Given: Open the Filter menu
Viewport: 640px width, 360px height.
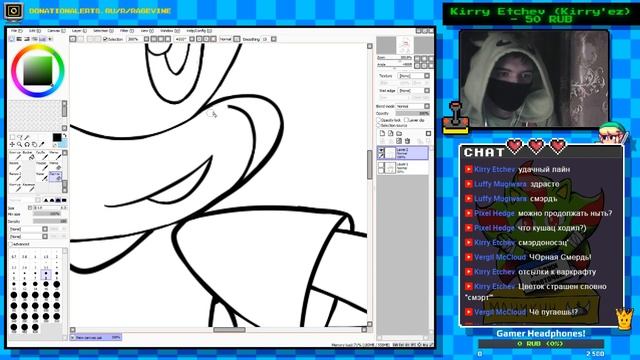Looking at the screenshot, I should pos(127,31).
